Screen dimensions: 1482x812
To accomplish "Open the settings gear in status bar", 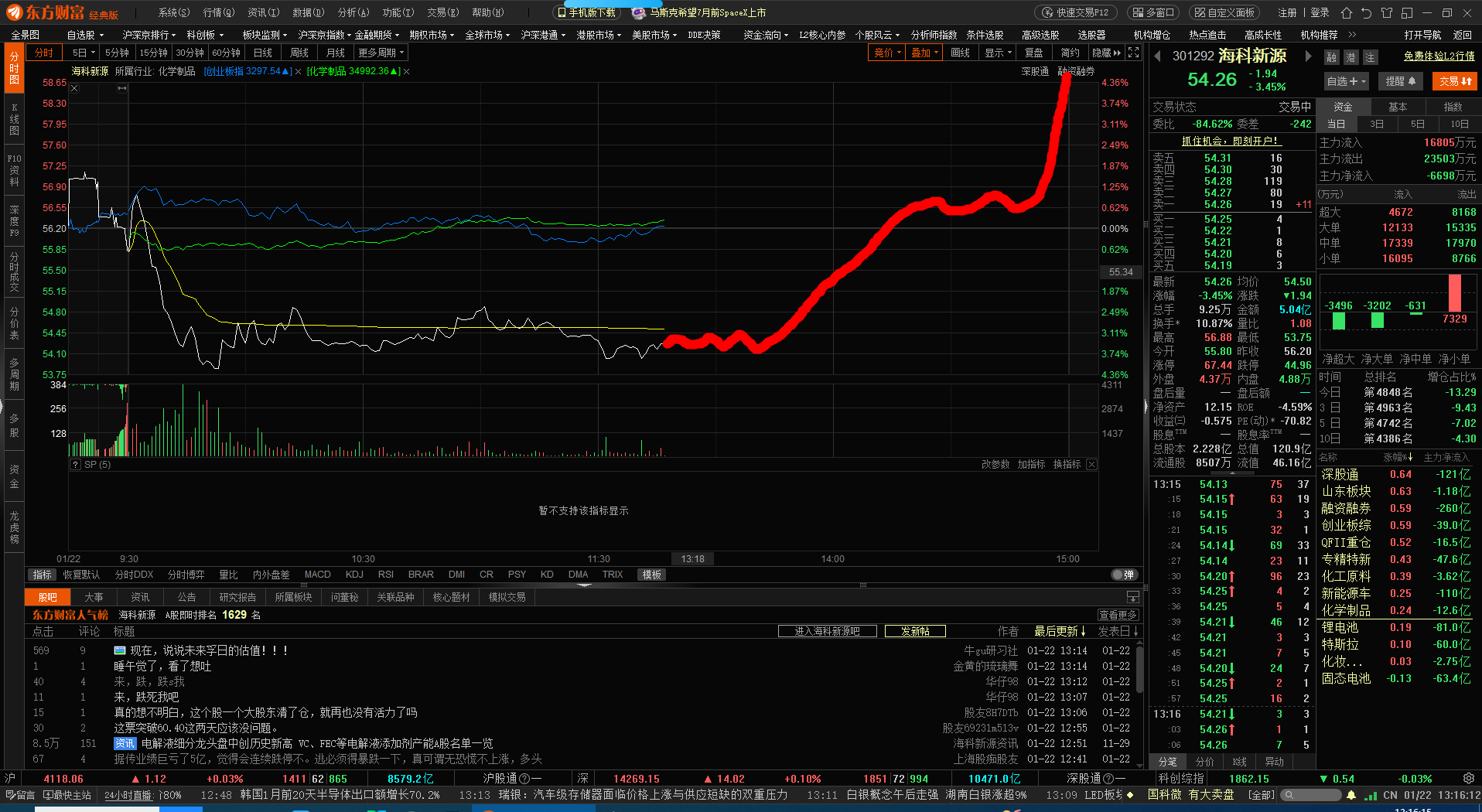I will 1469,778.
